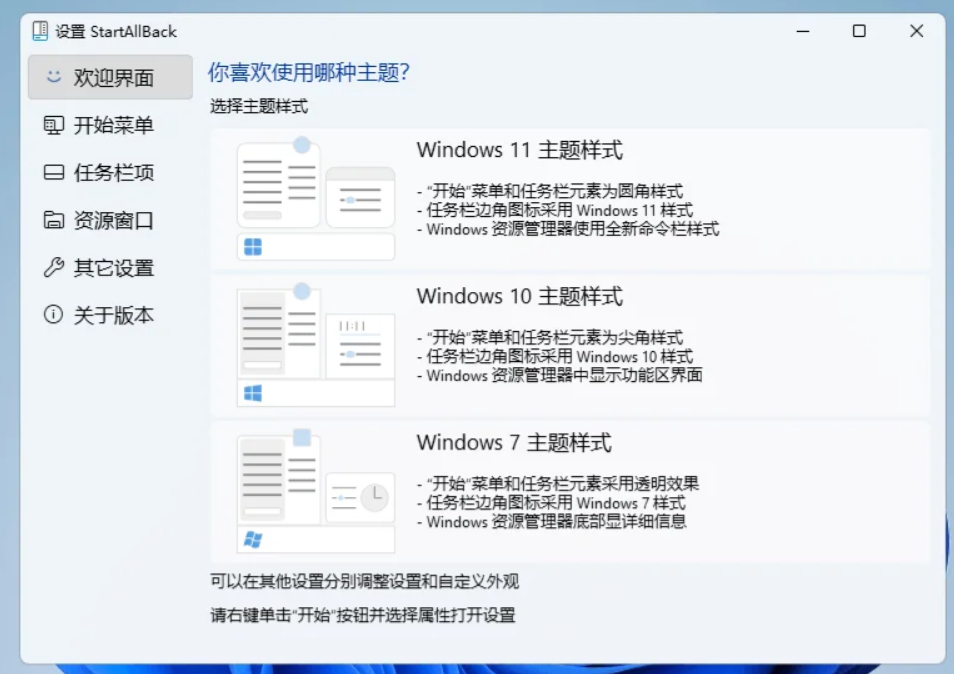954x674 pixels.
Task: Click the monitor icon next to 开始菜单
Action: point(55,126)
